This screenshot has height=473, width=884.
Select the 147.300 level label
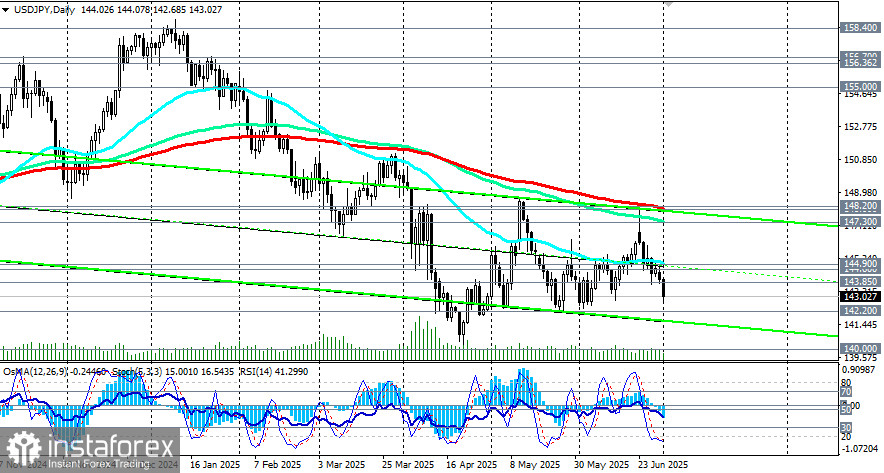point(859,220)
